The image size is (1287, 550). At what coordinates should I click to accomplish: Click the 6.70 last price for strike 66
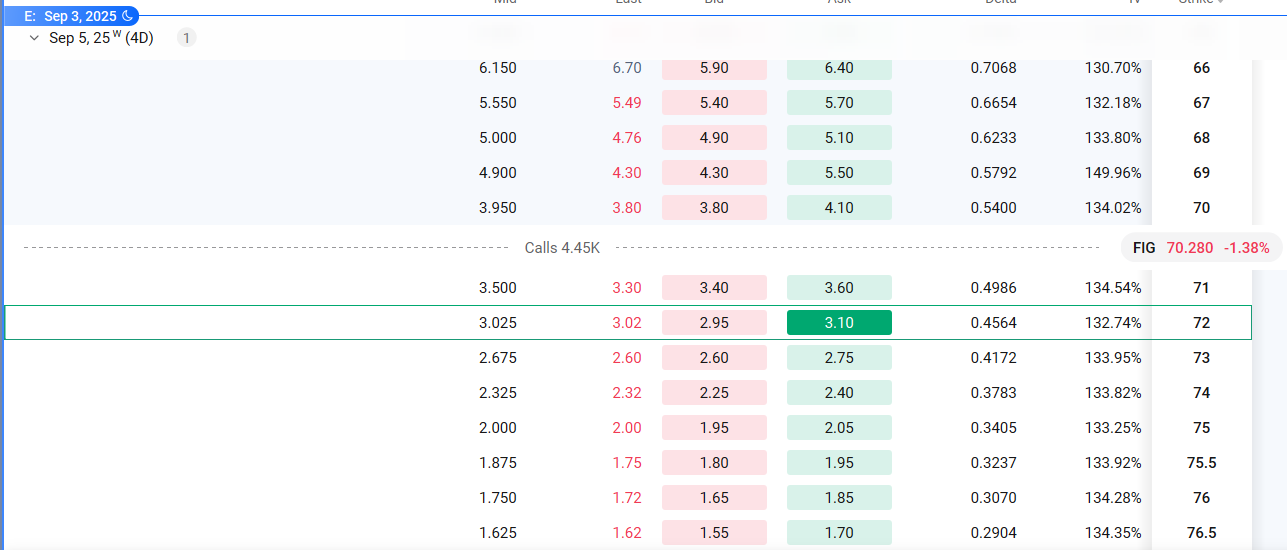point(627,68)
